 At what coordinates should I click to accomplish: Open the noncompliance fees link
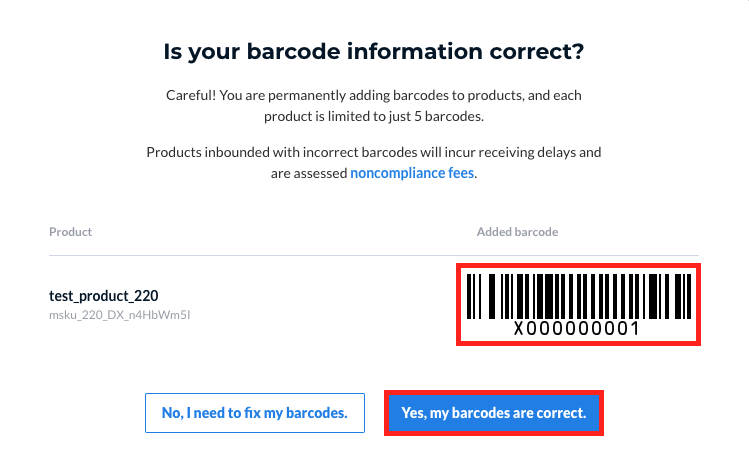pyautogui.click(x=412, y=173)
